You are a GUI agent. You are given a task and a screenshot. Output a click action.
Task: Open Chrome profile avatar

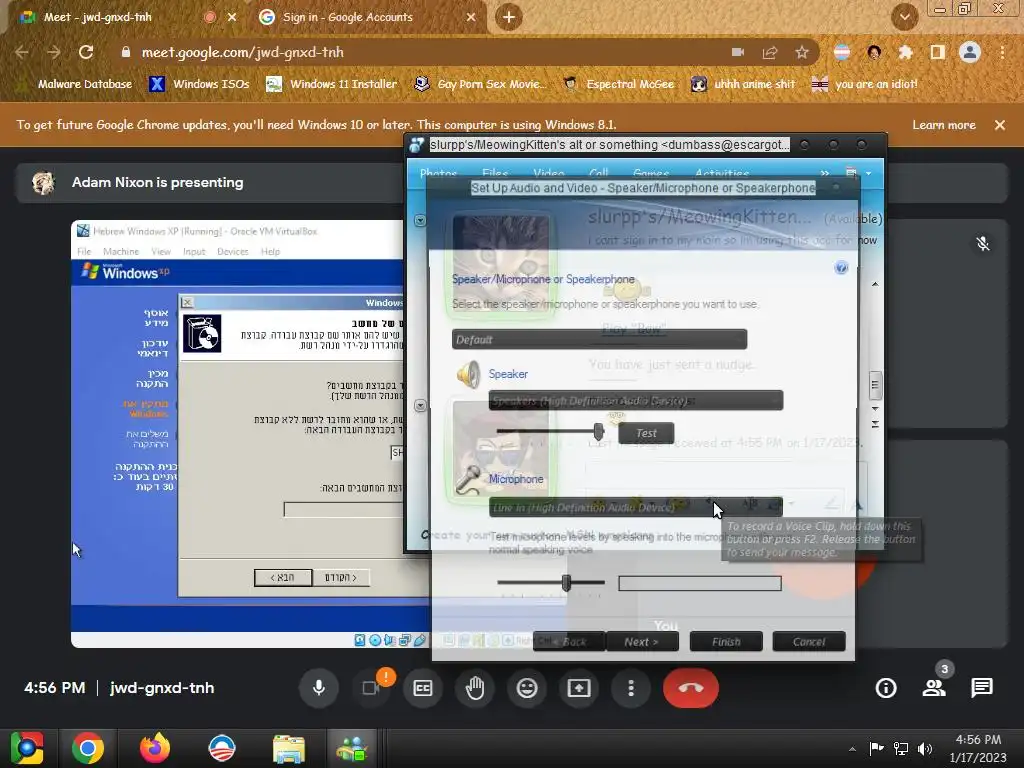point(970,52)
